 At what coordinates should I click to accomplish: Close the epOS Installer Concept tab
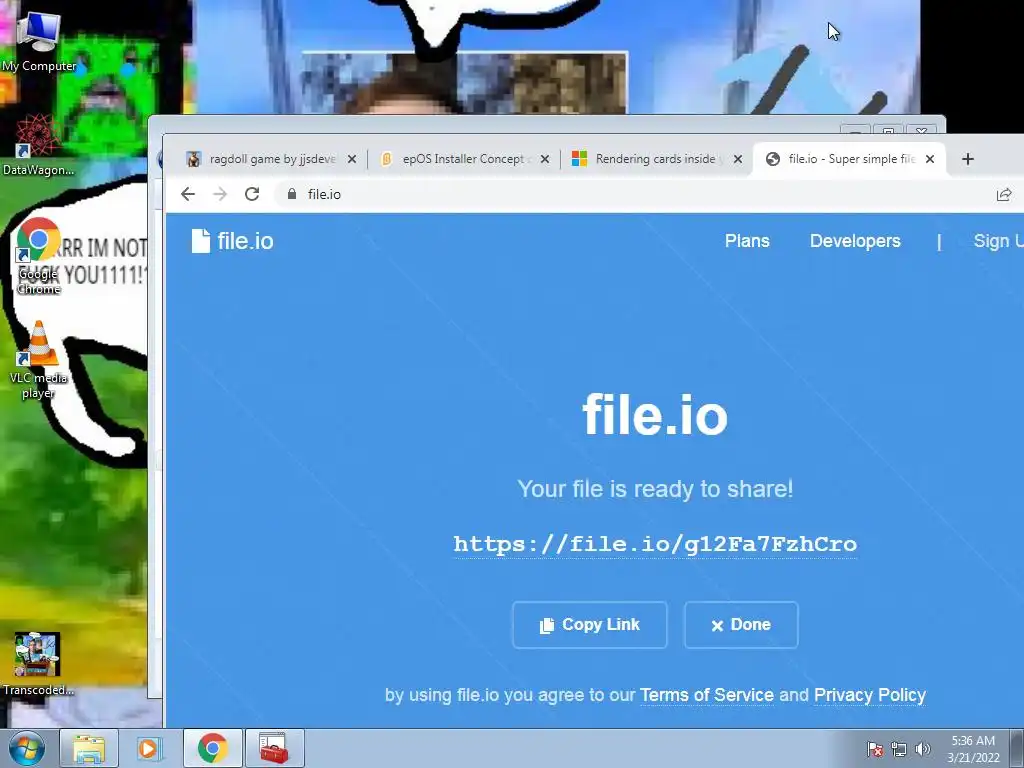click(545, 159)
